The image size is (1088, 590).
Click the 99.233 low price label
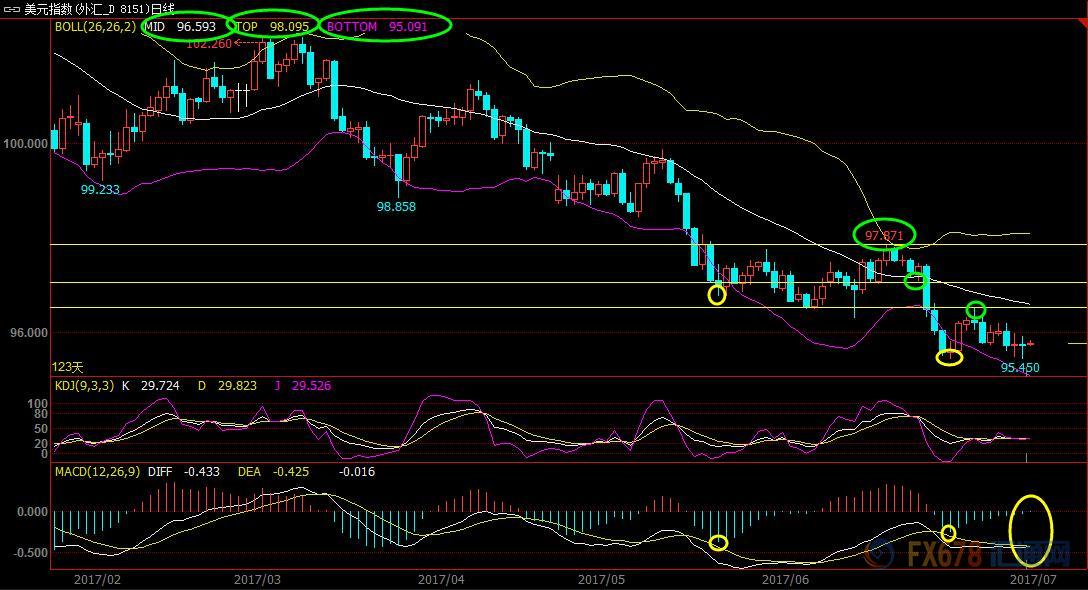[100, 189]
